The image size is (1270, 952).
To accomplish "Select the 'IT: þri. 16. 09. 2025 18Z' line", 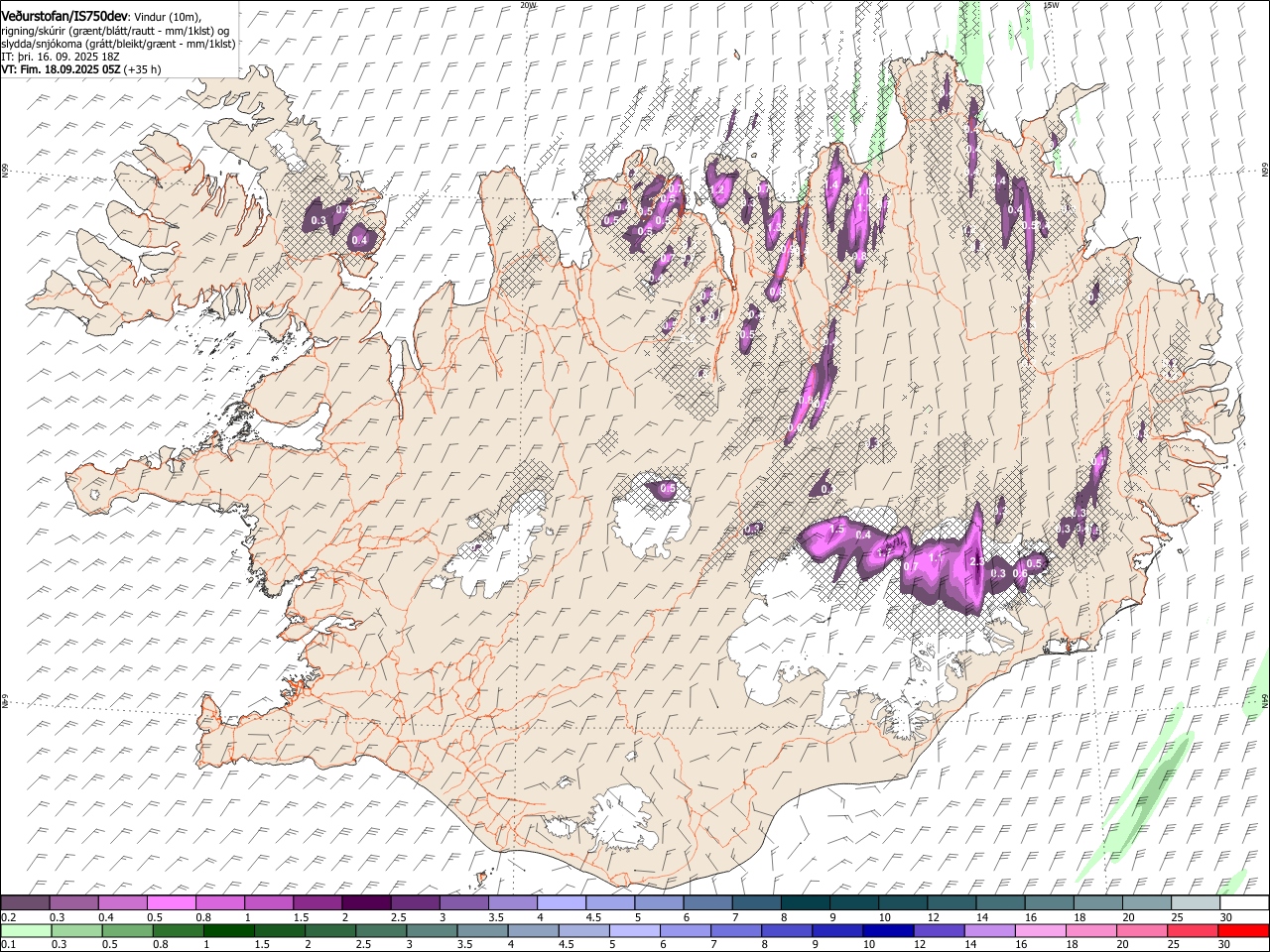I will [61, 57].
